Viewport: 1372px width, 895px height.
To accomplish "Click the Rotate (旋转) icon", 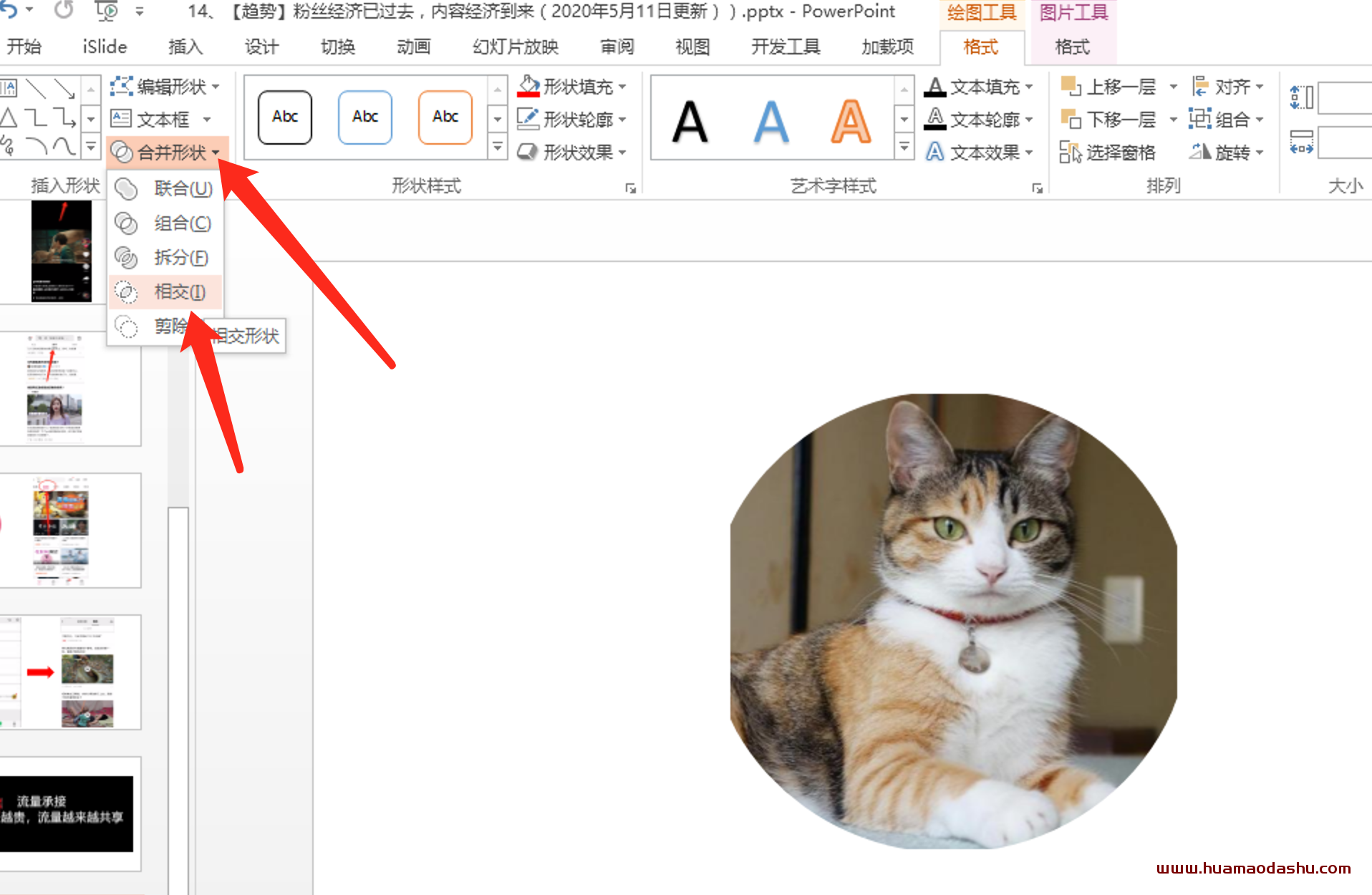I will point(1200,152).
